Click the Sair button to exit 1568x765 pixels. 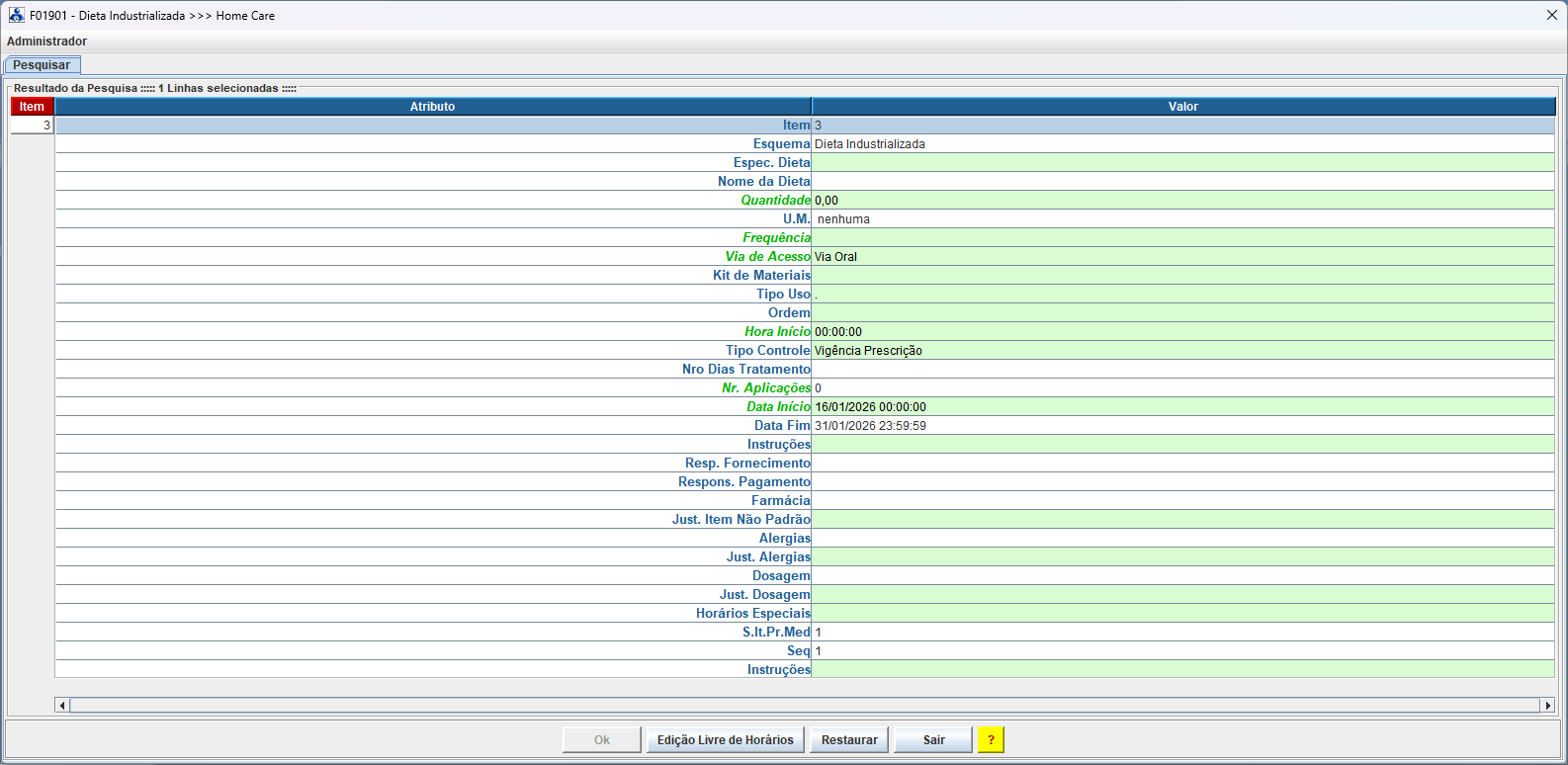[x=933, y=739]
